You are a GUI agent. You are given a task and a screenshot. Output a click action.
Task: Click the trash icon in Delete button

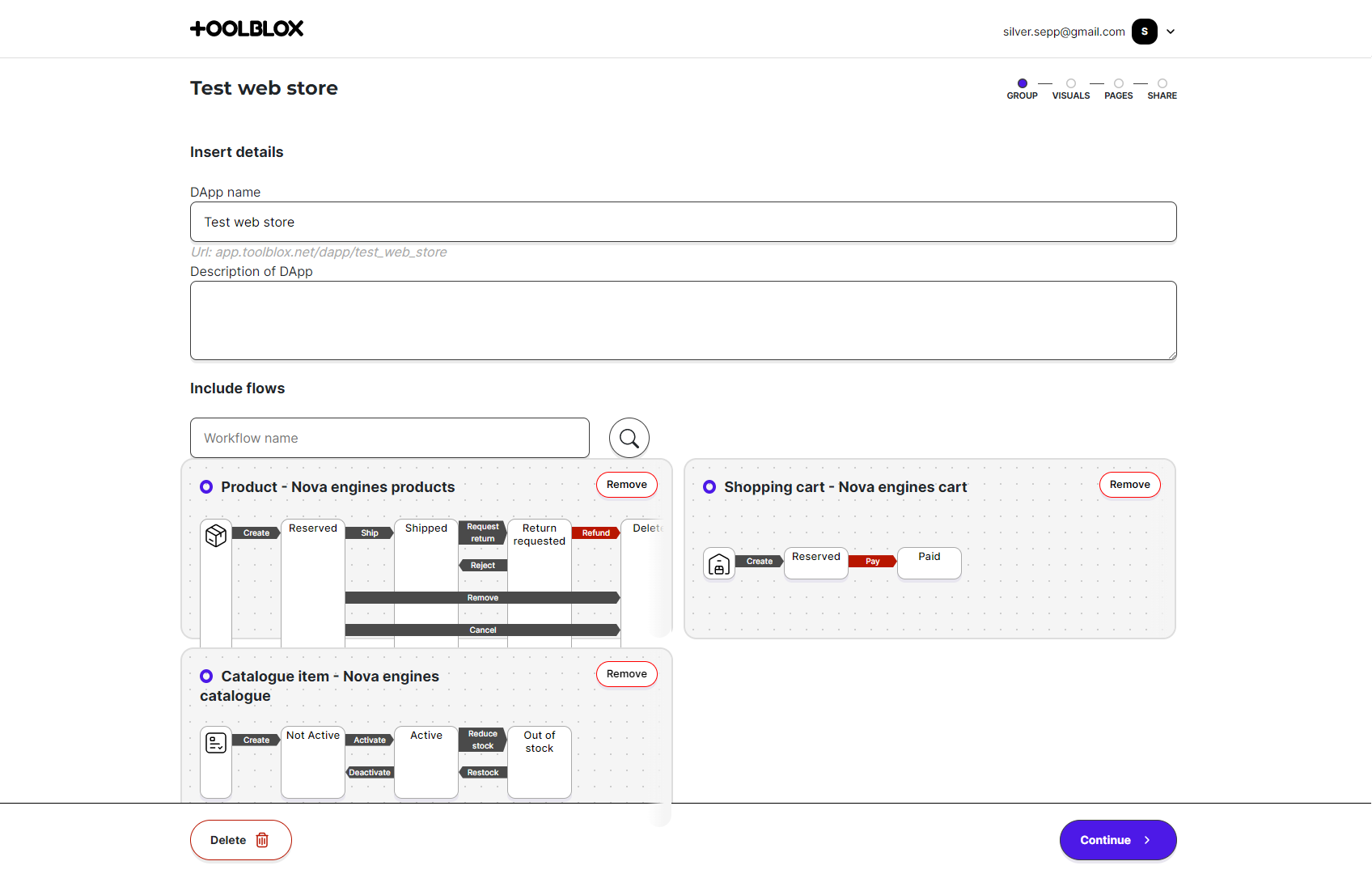(262, 840)
